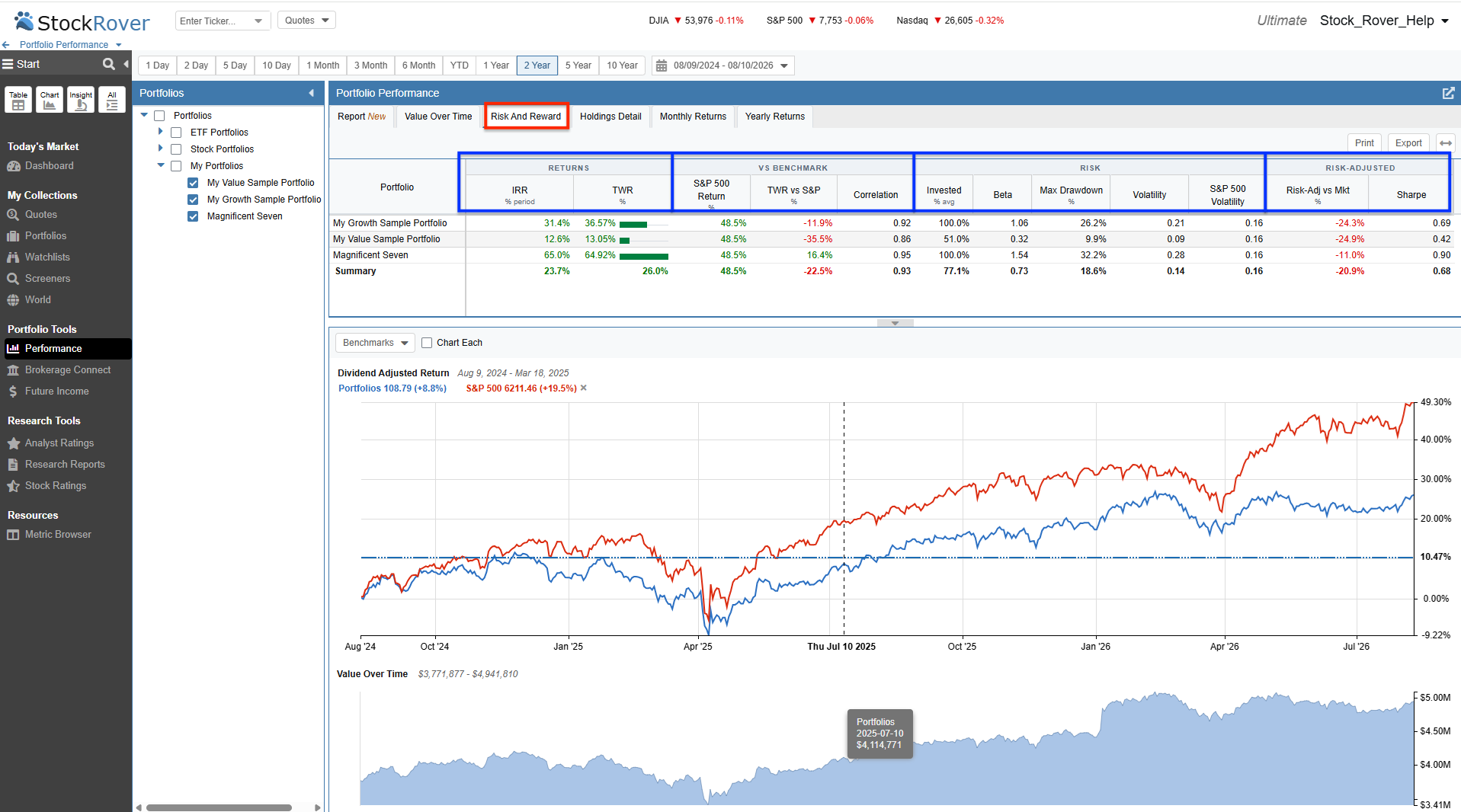Screen dimensions: 1461x812
Task: Open the Quotes dropdown
Action: (306, 21)
